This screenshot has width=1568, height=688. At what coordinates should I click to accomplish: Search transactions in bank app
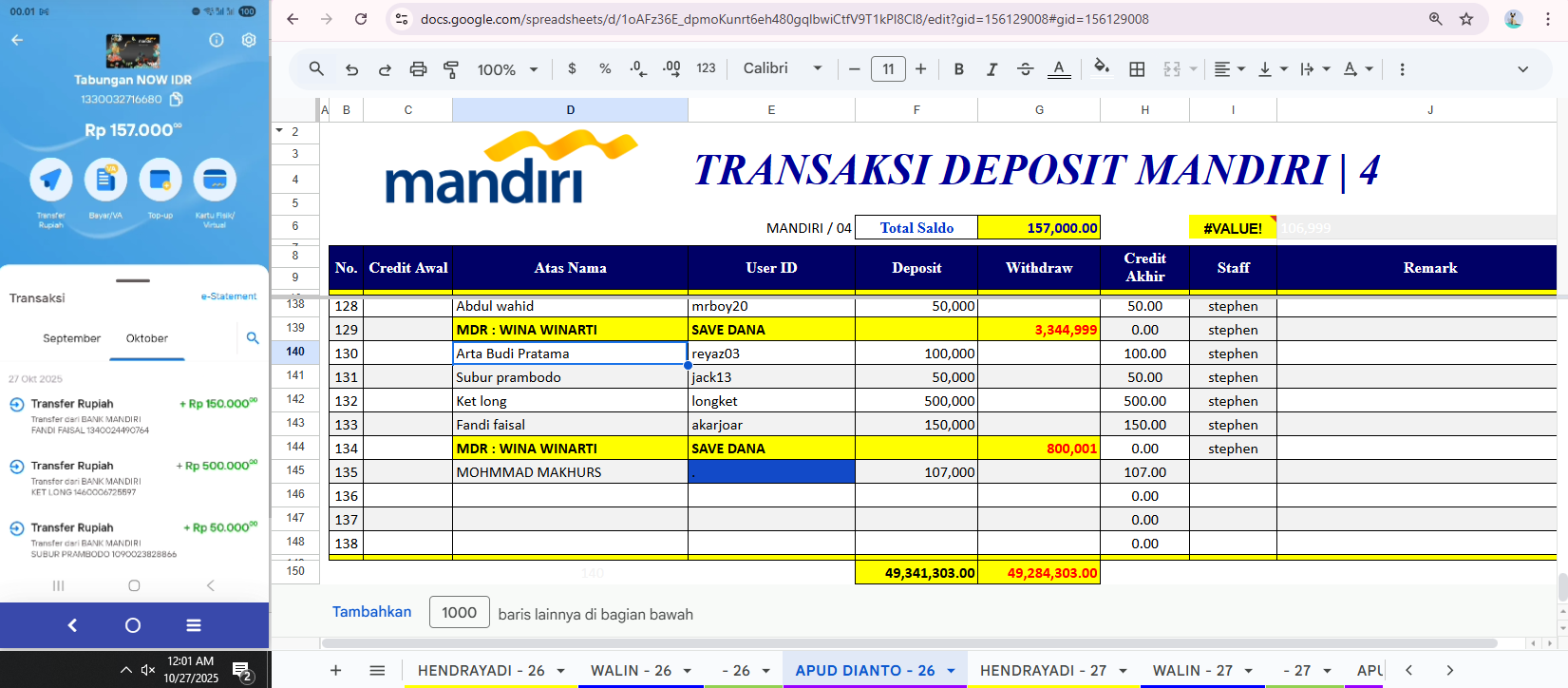(x=253, y=337)
